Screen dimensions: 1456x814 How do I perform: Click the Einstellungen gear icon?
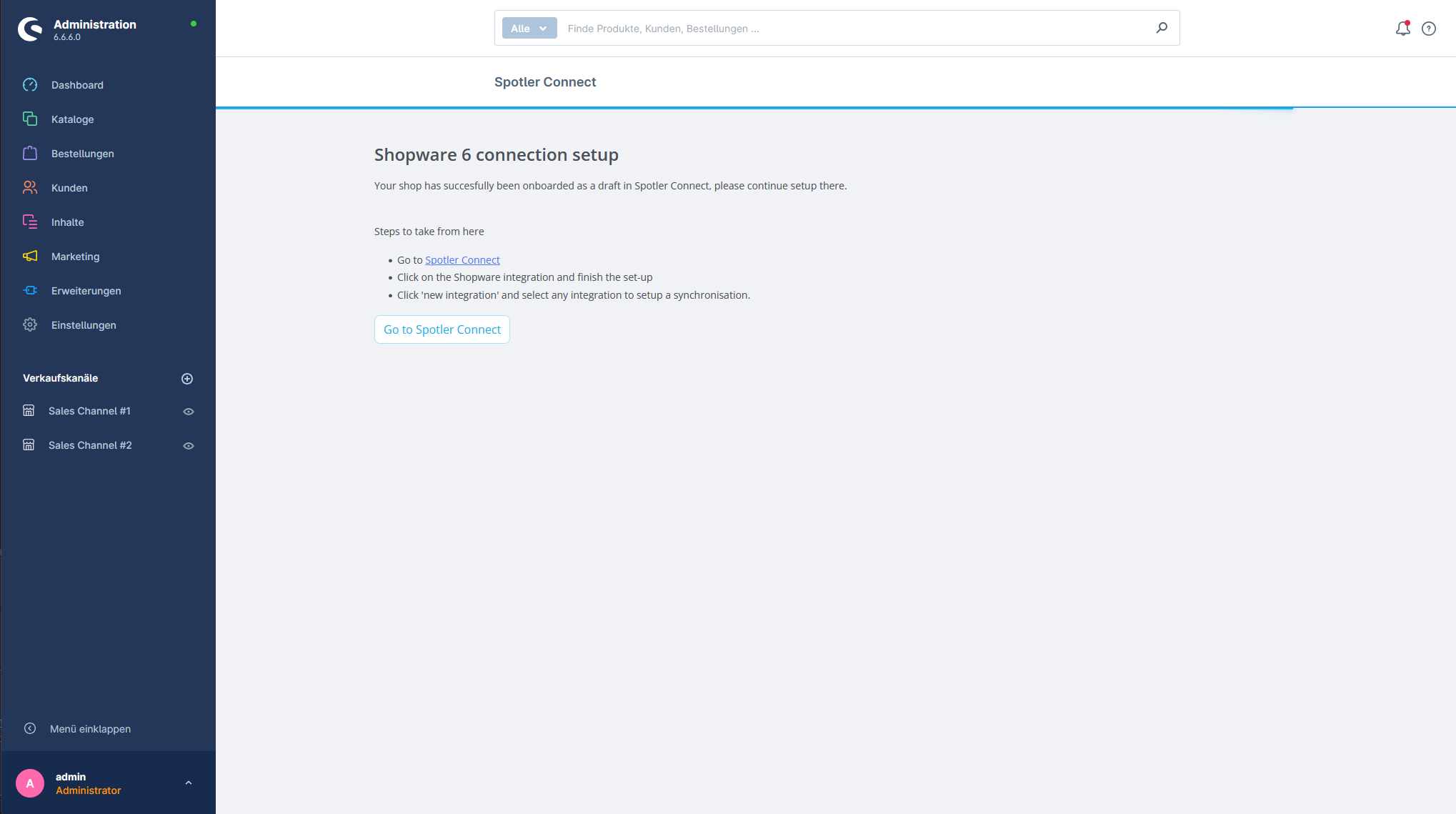(30, 325)
